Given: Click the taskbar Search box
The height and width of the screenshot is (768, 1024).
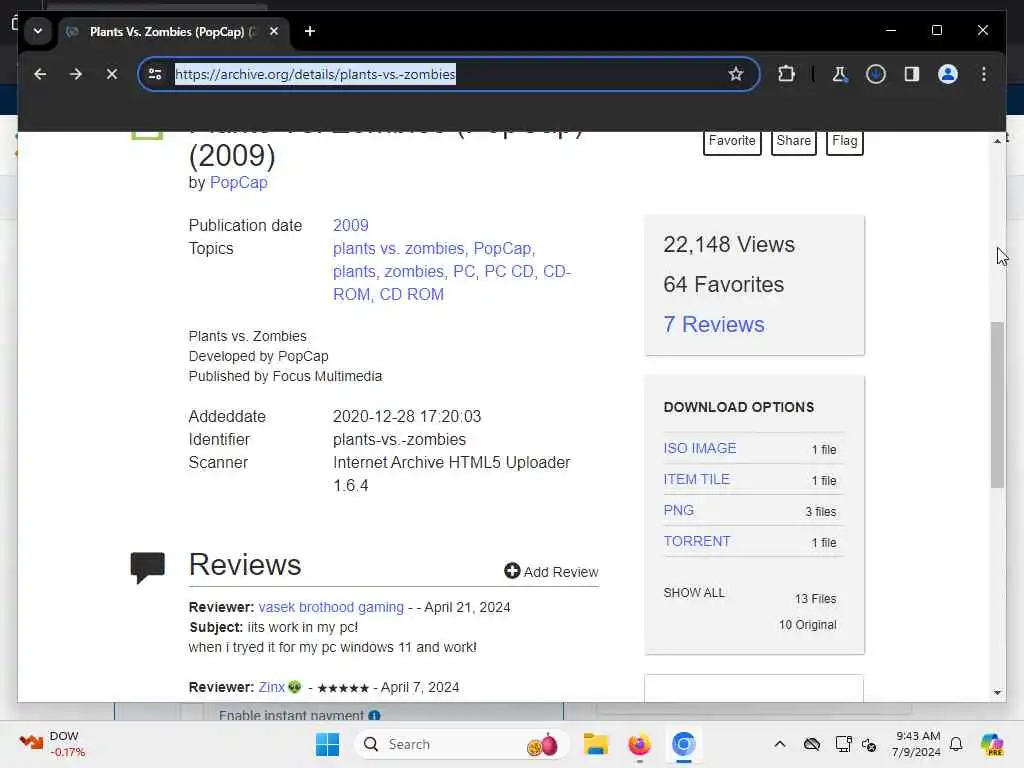Looking at the screenshot, I should coord(460,744).
